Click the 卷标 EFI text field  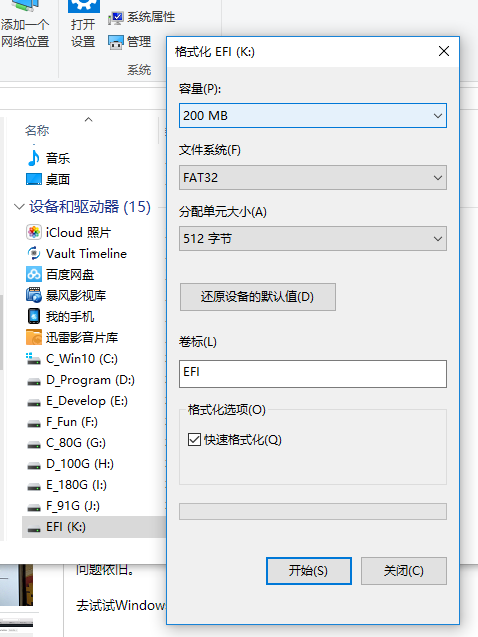313,374
